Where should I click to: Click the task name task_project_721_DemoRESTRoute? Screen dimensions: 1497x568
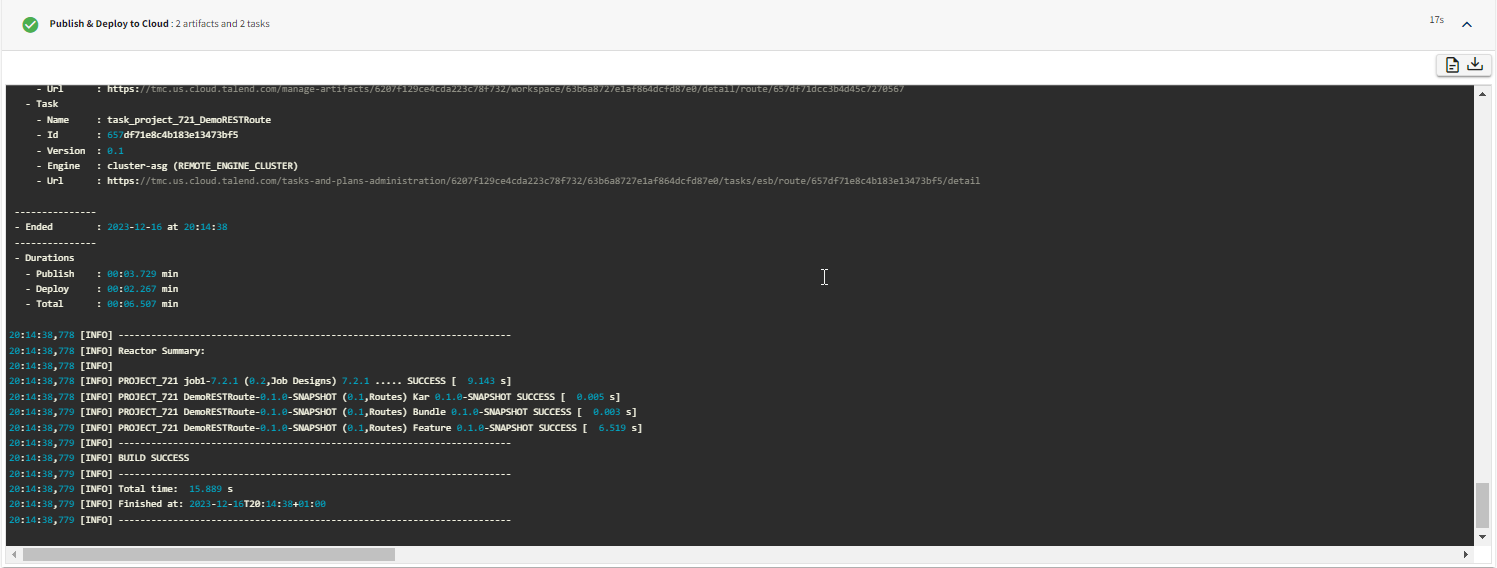(x=189, y=120)
